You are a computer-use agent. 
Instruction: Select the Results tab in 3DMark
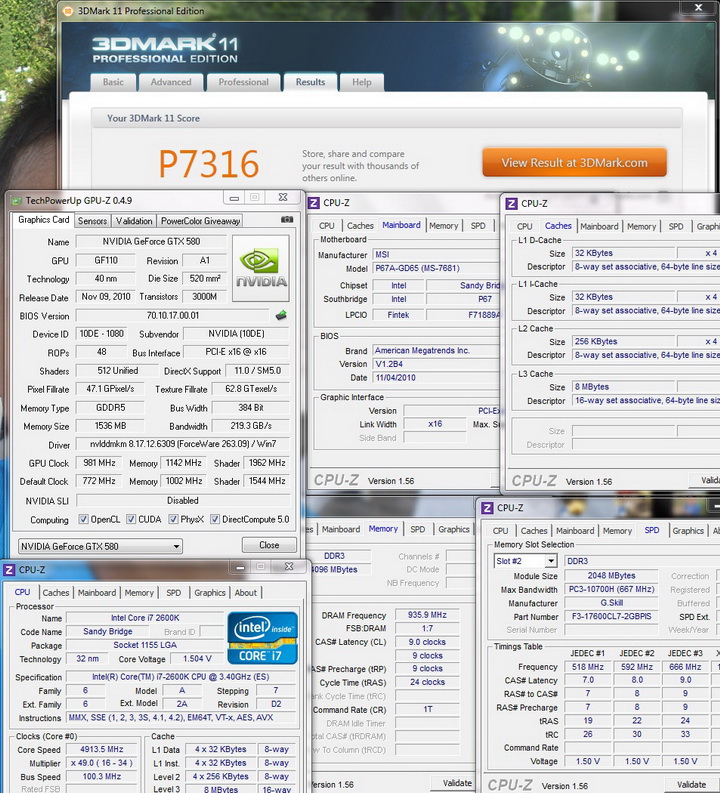(310, 82)
